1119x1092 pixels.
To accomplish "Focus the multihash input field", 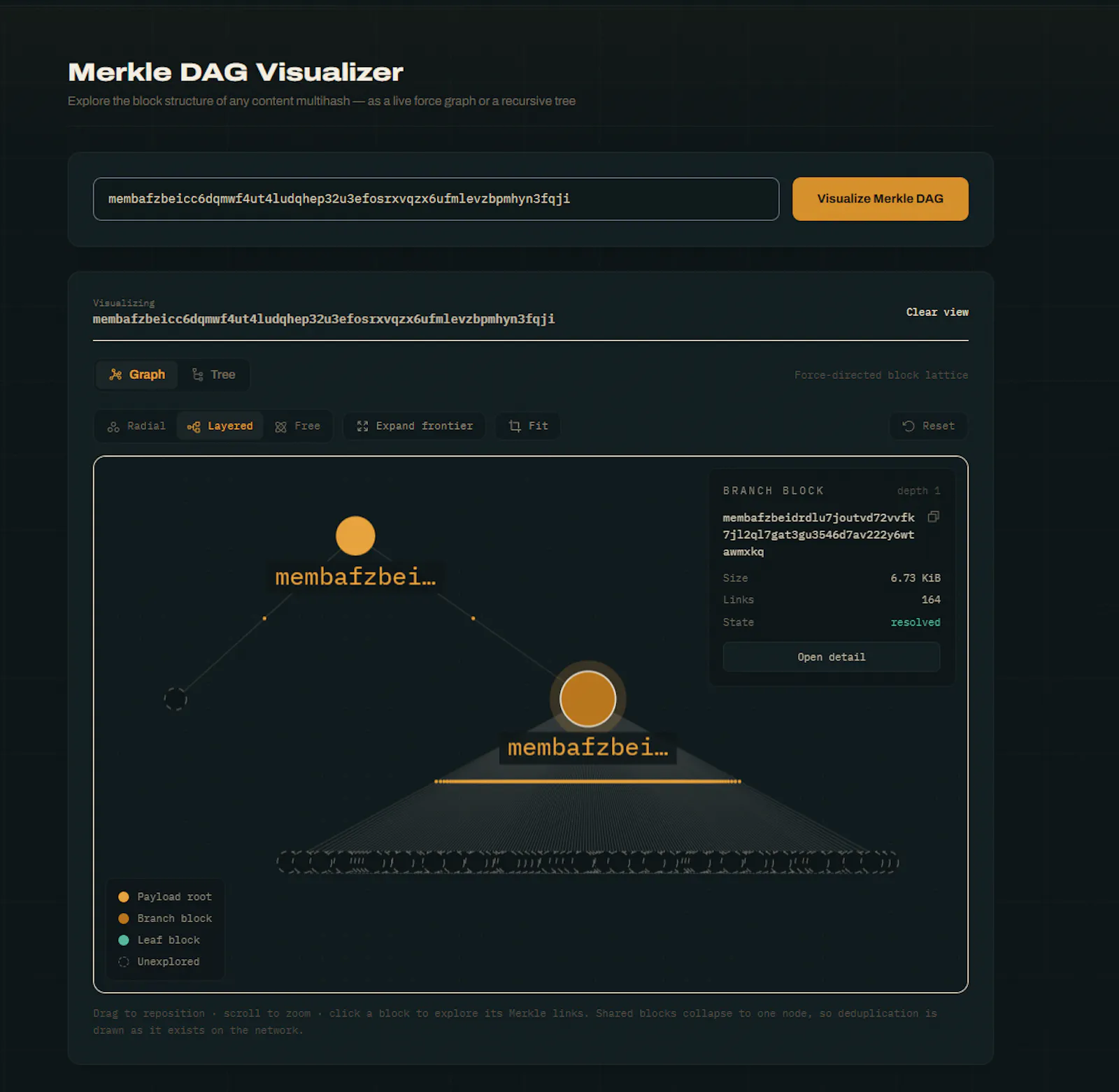I will click(436, 199).
